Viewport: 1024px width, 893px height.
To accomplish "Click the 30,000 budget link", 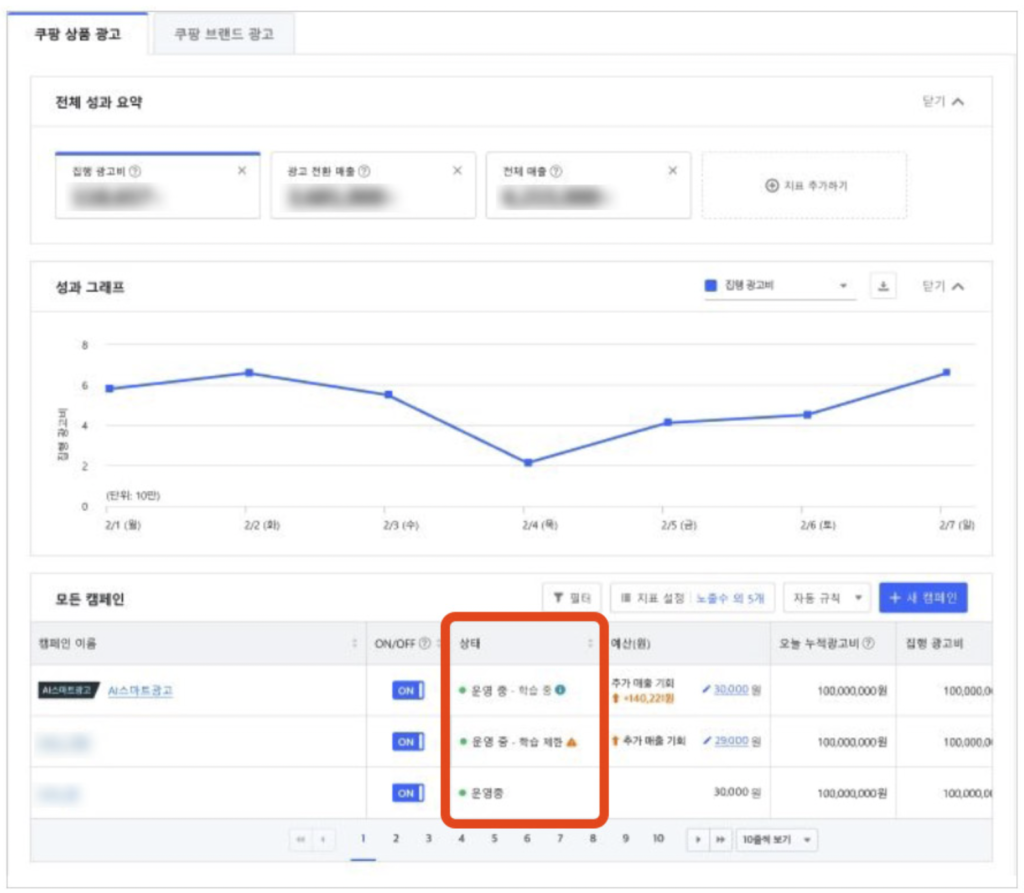I will (731, 689).
